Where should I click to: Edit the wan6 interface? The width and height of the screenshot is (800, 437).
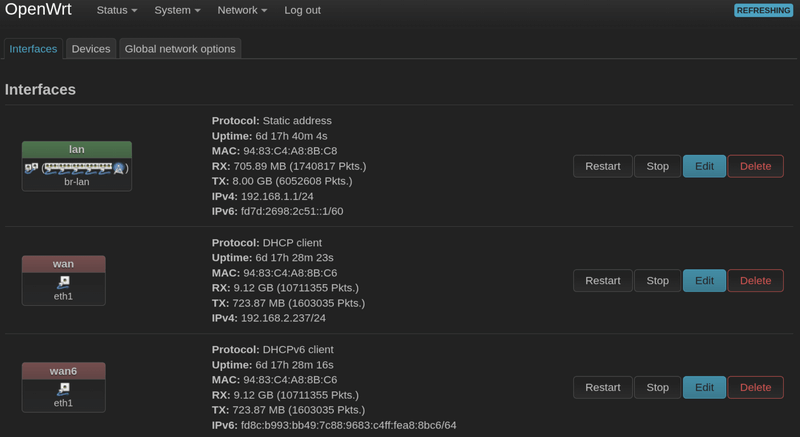pyautogui.click(x=704, y=387)
